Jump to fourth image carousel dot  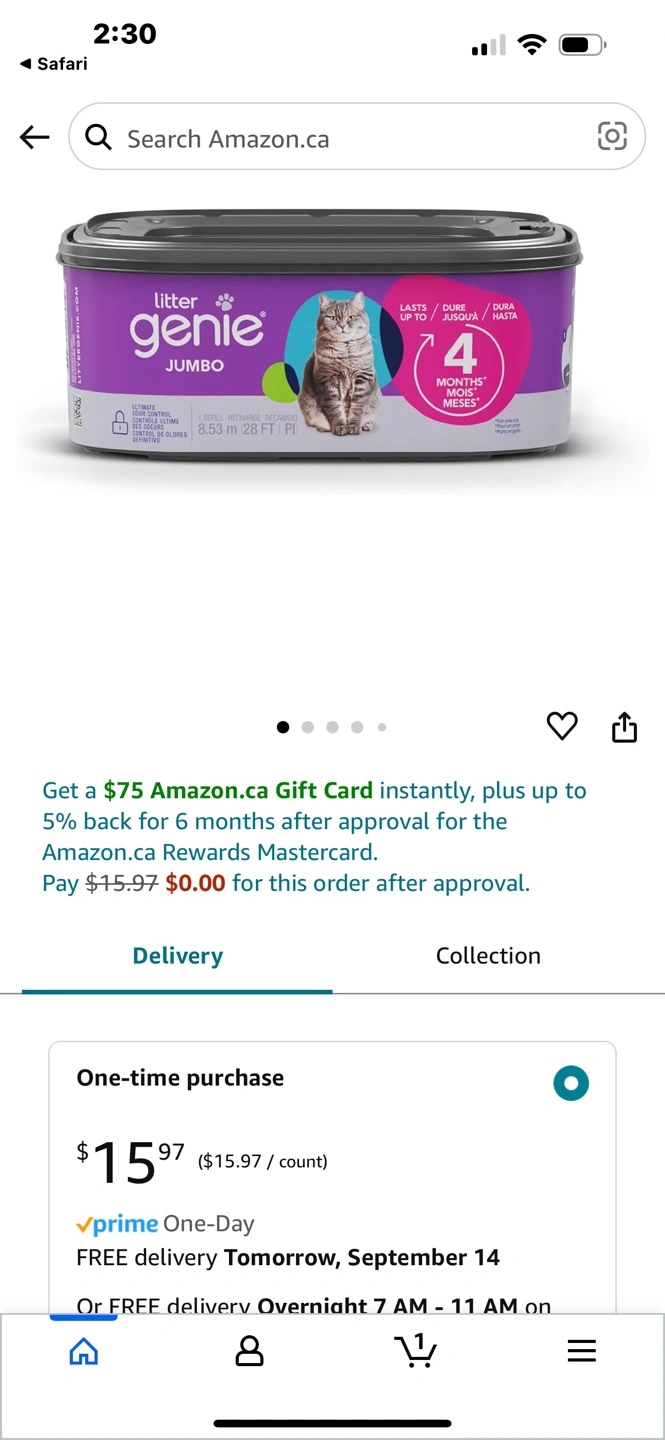[357, 727]
